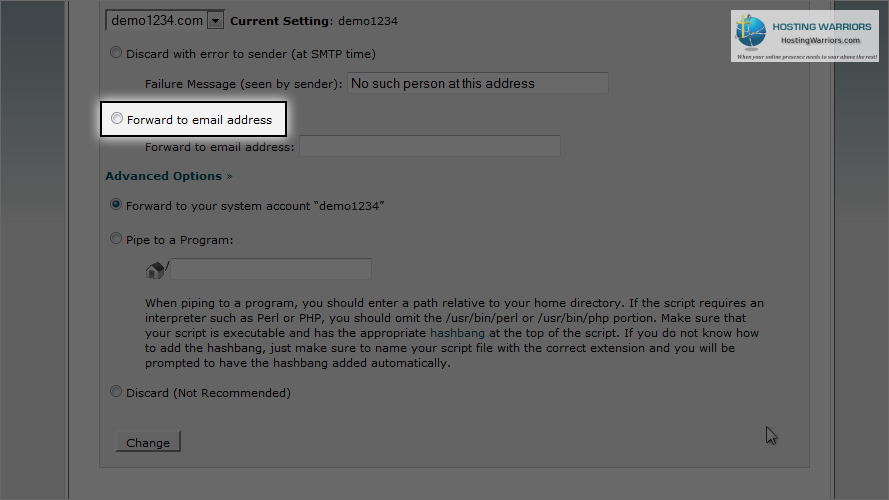This screenshot has width=889, height=500.
Task: Click the HostingWarriors.com watermark text
Action: click(x=820, y=40)
